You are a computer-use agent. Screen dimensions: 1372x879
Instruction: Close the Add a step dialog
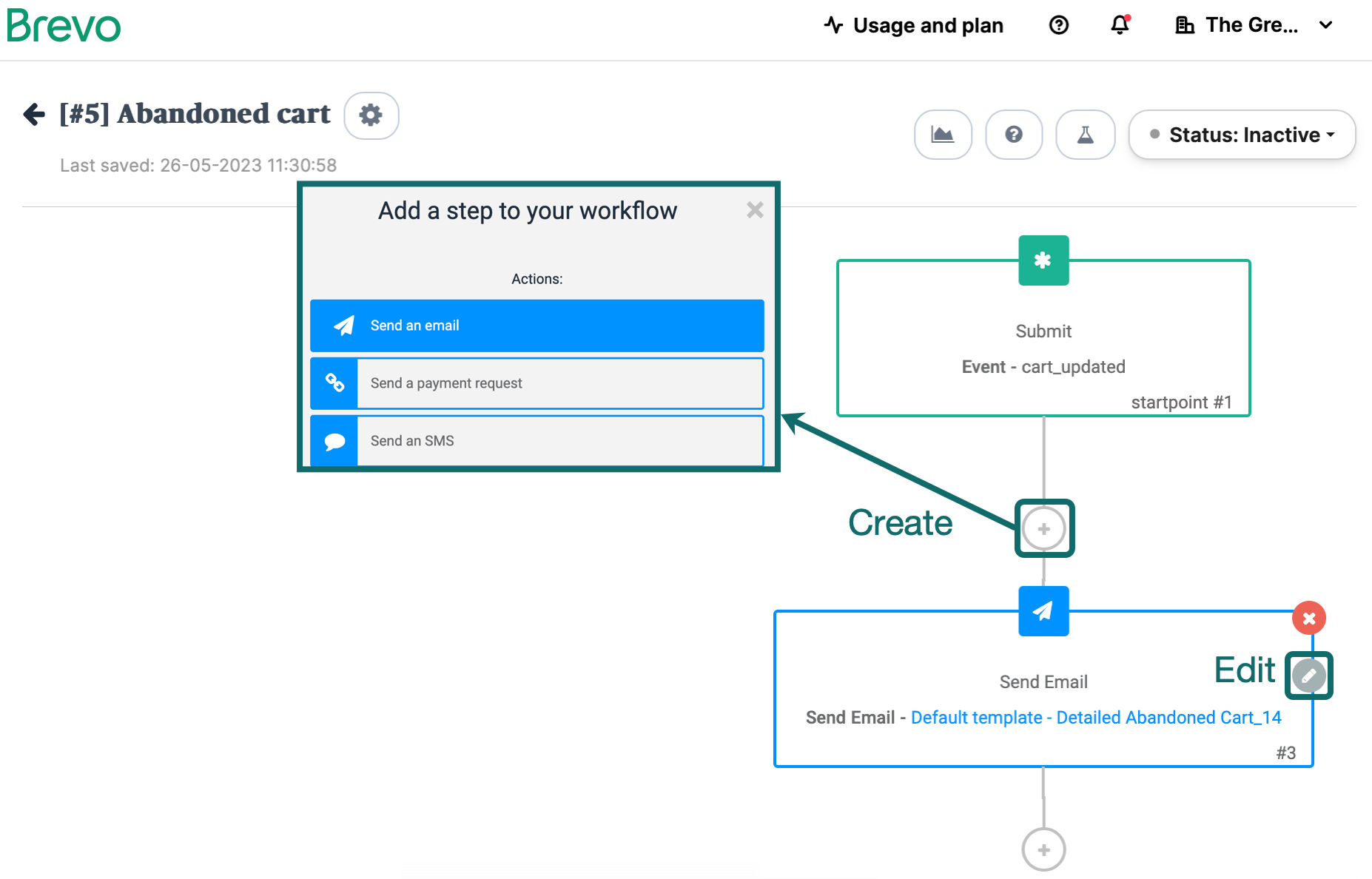click(755, 210)
